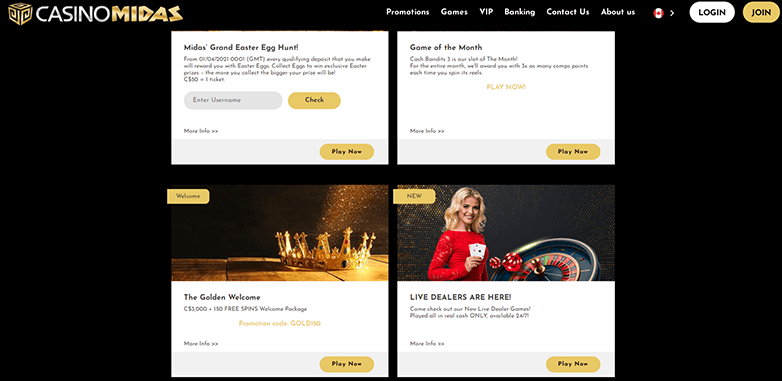Viewport: 782px width, 381px height.
Task: Click PLAY NOW! link in Game of the Month
Action: point(506,87)
